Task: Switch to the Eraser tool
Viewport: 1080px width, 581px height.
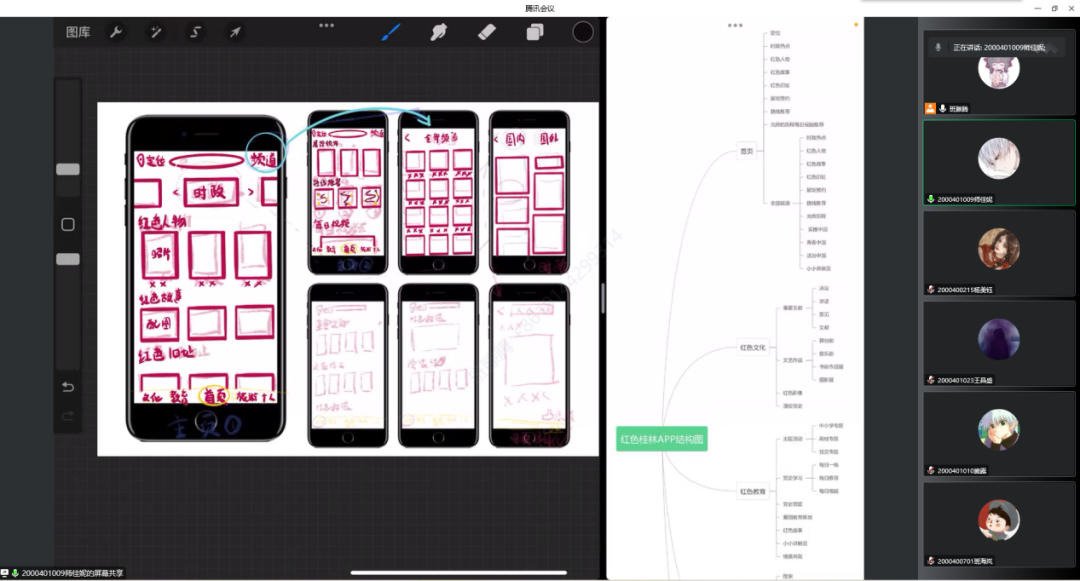Action: tap(487, 32)
